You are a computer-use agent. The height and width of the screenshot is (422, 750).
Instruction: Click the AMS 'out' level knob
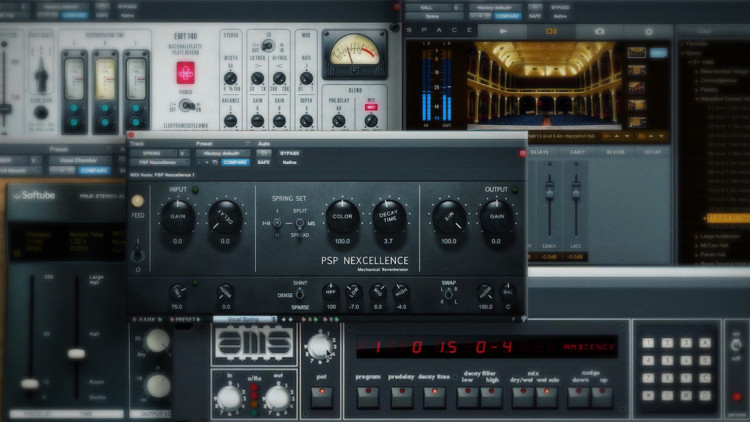coord(277,398)
